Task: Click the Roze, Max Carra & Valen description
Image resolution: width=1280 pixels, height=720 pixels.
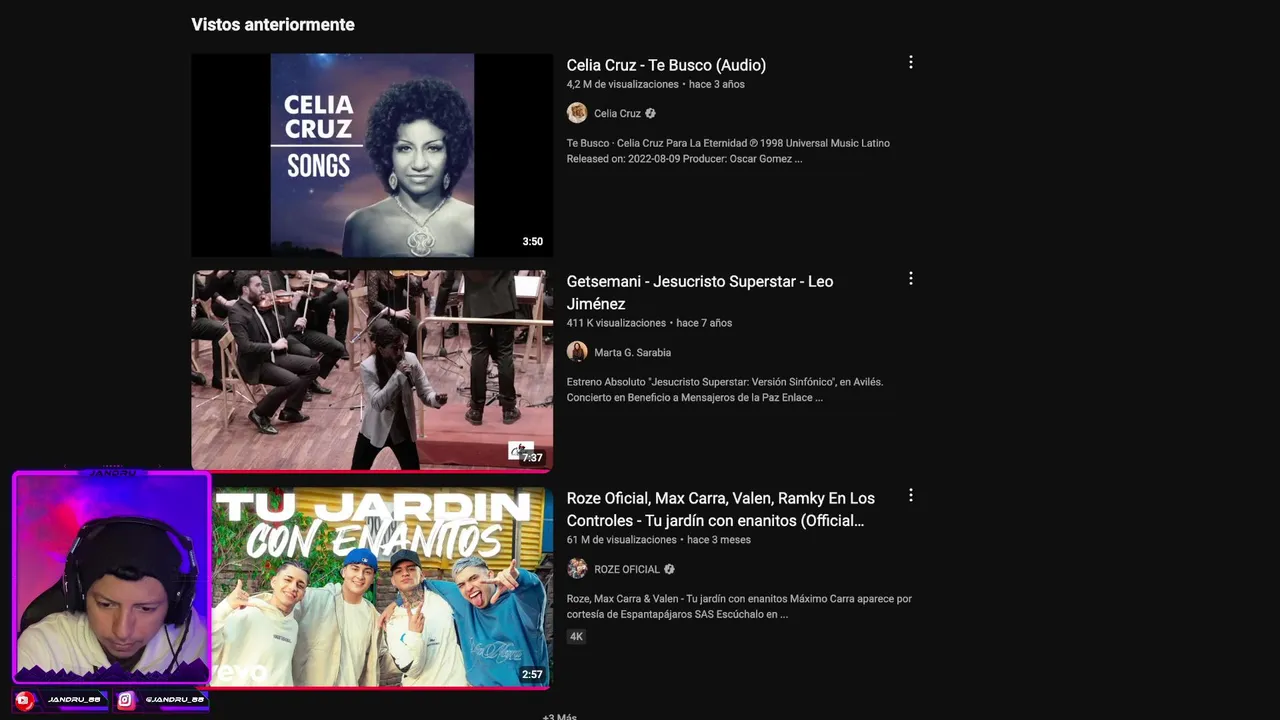Action: [739, 607]
